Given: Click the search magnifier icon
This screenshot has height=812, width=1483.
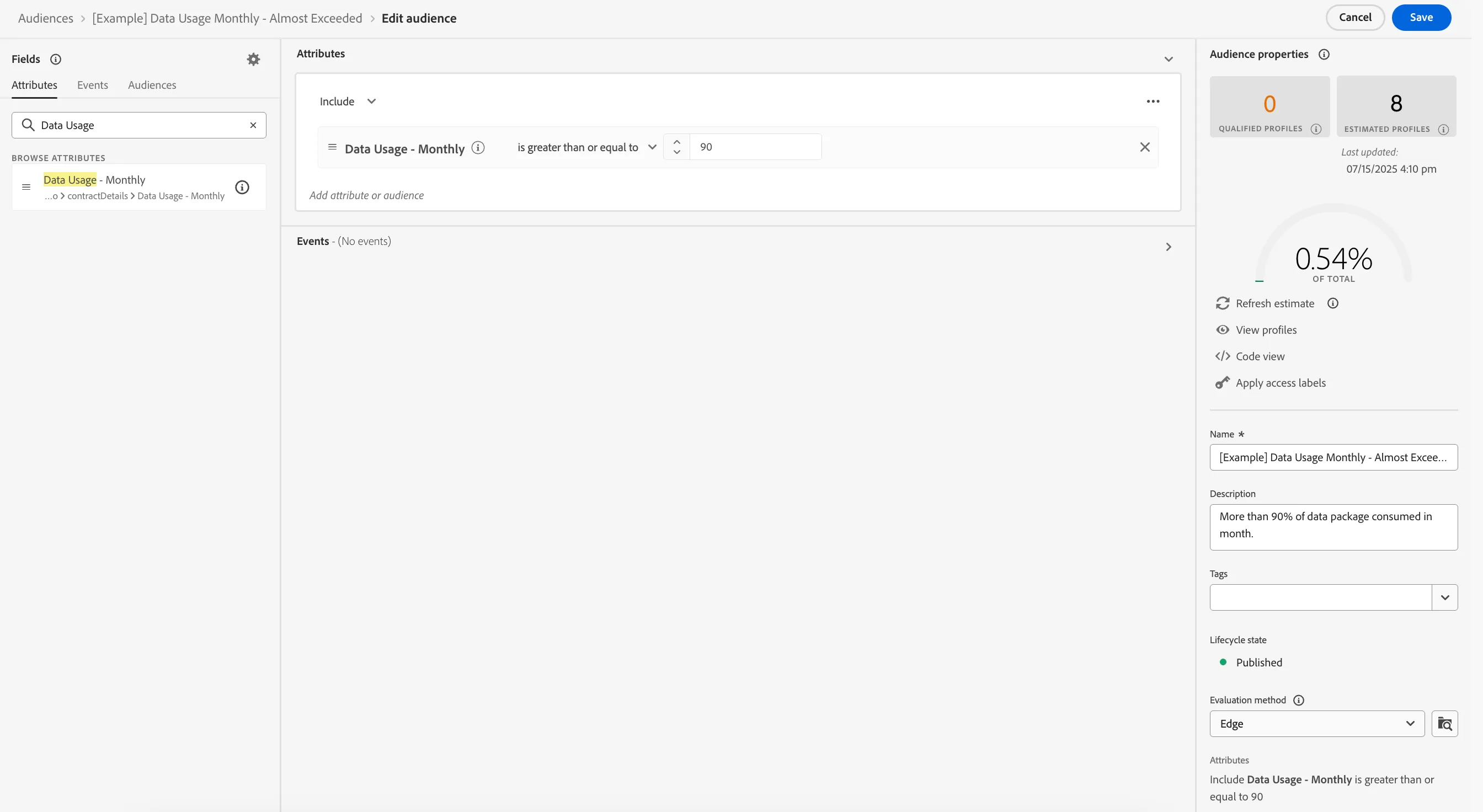Looking at the screenshot, I should pyautogui.click(x=28, y=125).
